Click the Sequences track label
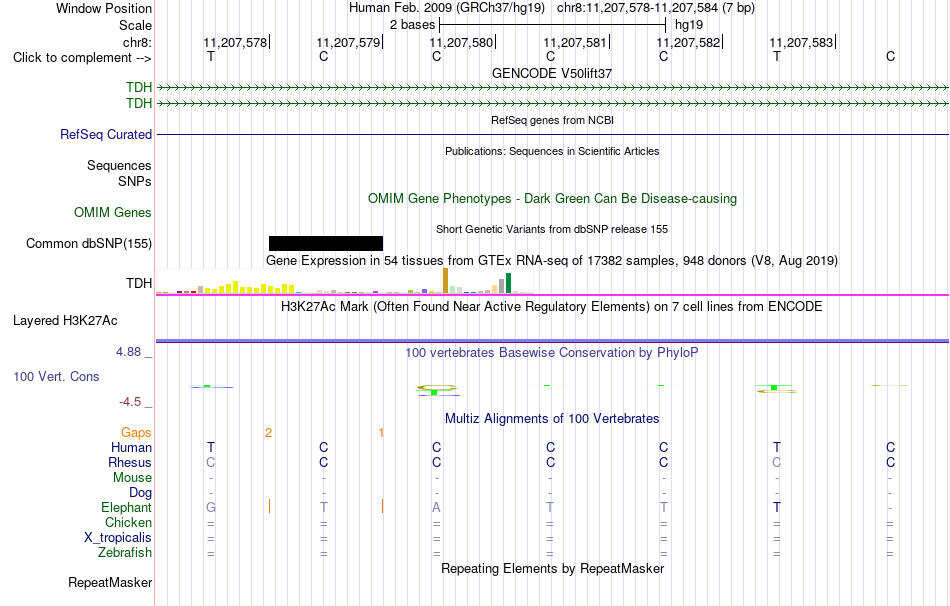This screenshot has height=606, width=950. click(x=119, y=165)
